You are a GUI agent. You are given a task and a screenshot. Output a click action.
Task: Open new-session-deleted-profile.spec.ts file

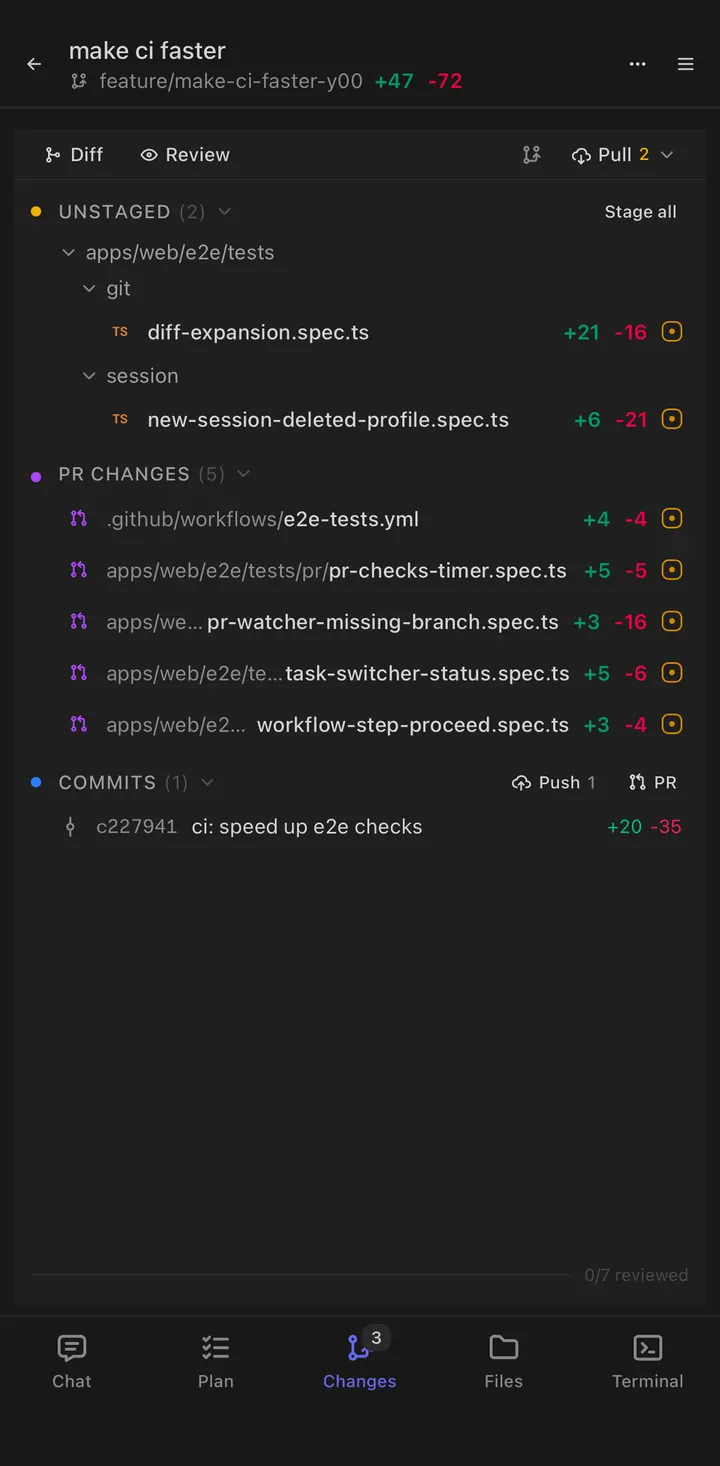[328, 420]
